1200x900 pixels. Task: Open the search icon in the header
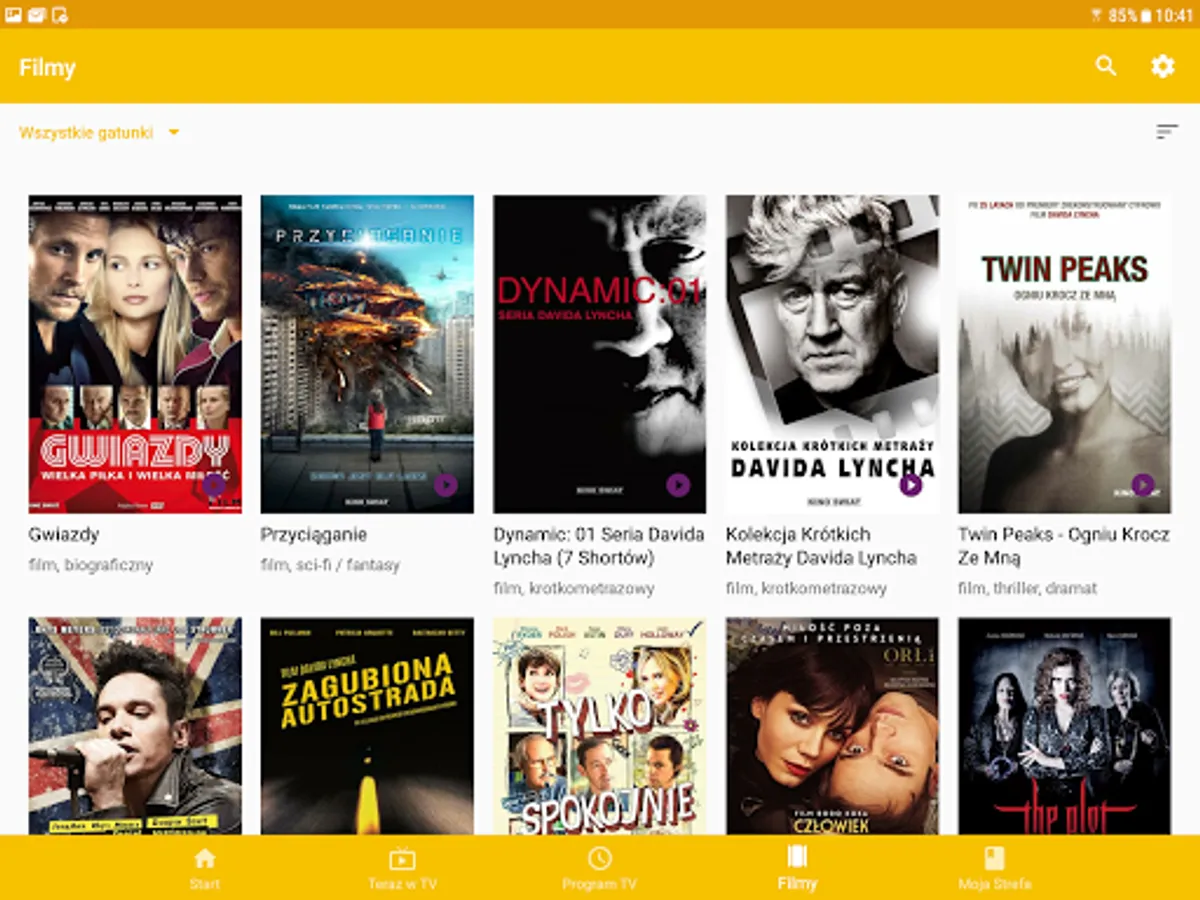tap(1105, 66)
